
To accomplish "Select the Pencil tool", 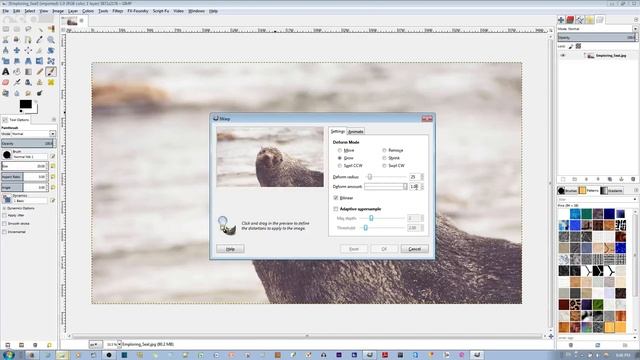I will [x=40, y=71].
